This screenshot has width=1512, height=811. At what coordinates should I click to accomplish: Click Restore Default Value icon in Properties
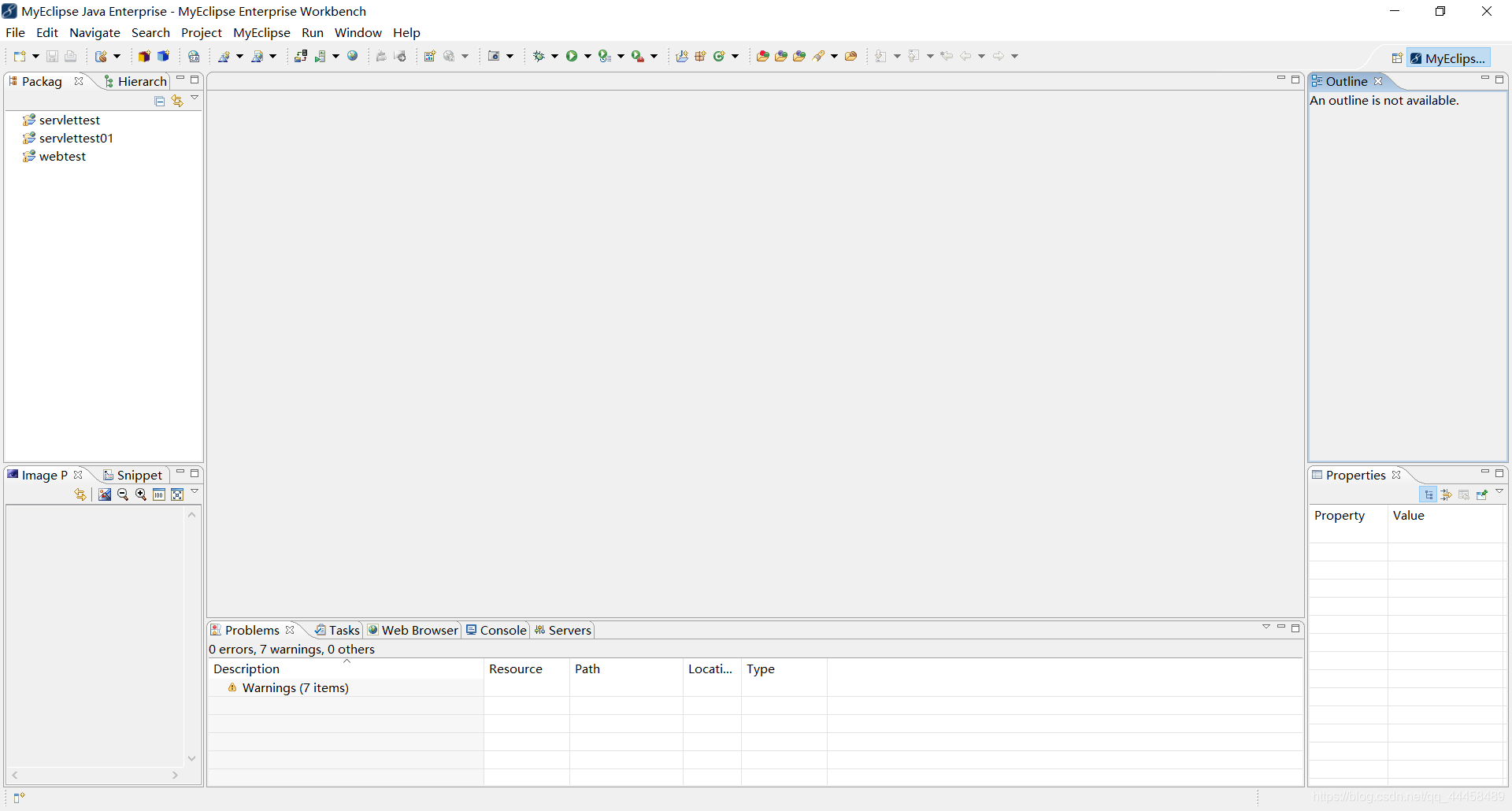pyautogui.click(x=1464, y=494)
